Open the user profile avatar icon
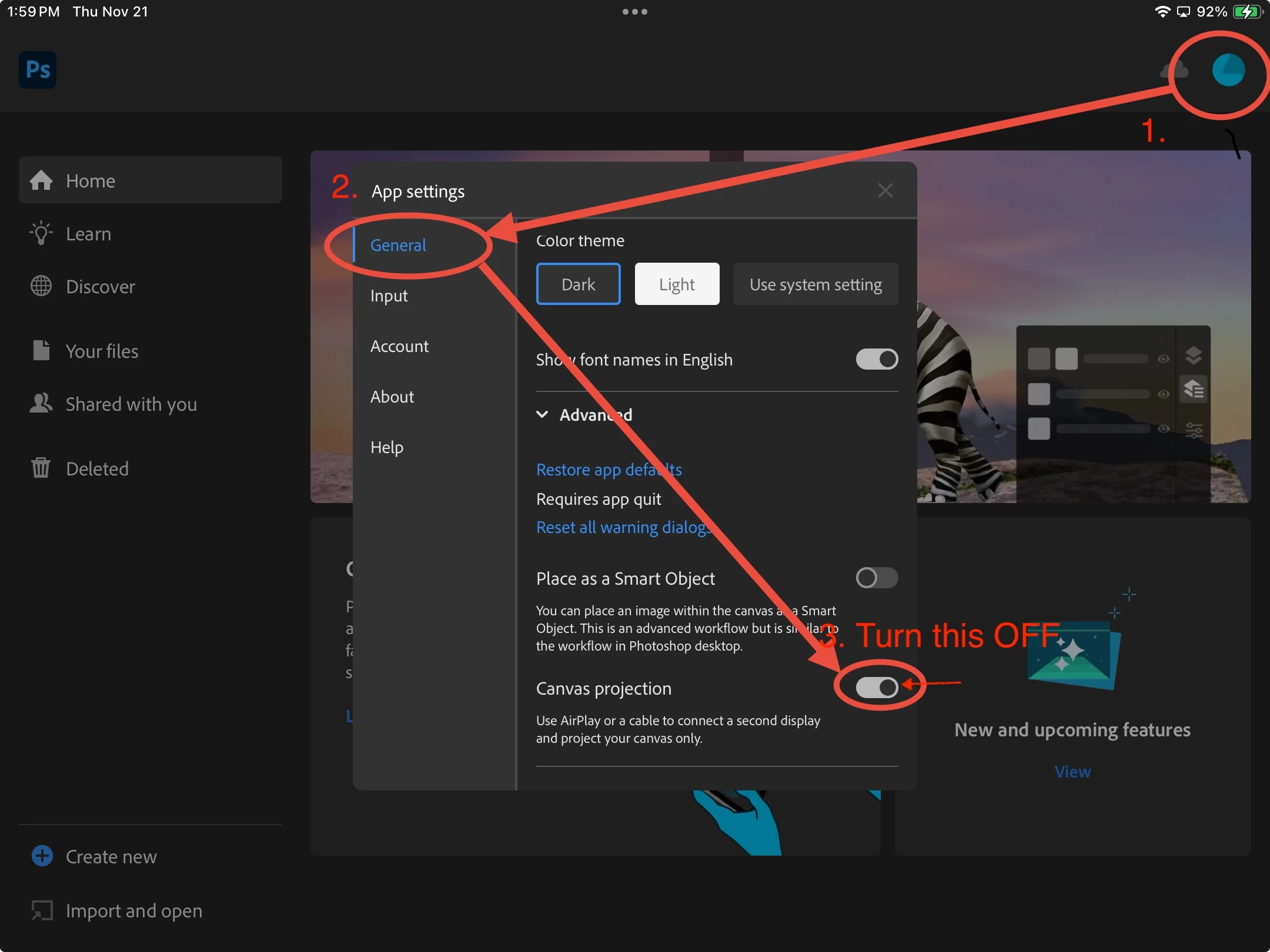Image resolution: width=1270 pixels, height=952 pixels. tap(1228, 70)
